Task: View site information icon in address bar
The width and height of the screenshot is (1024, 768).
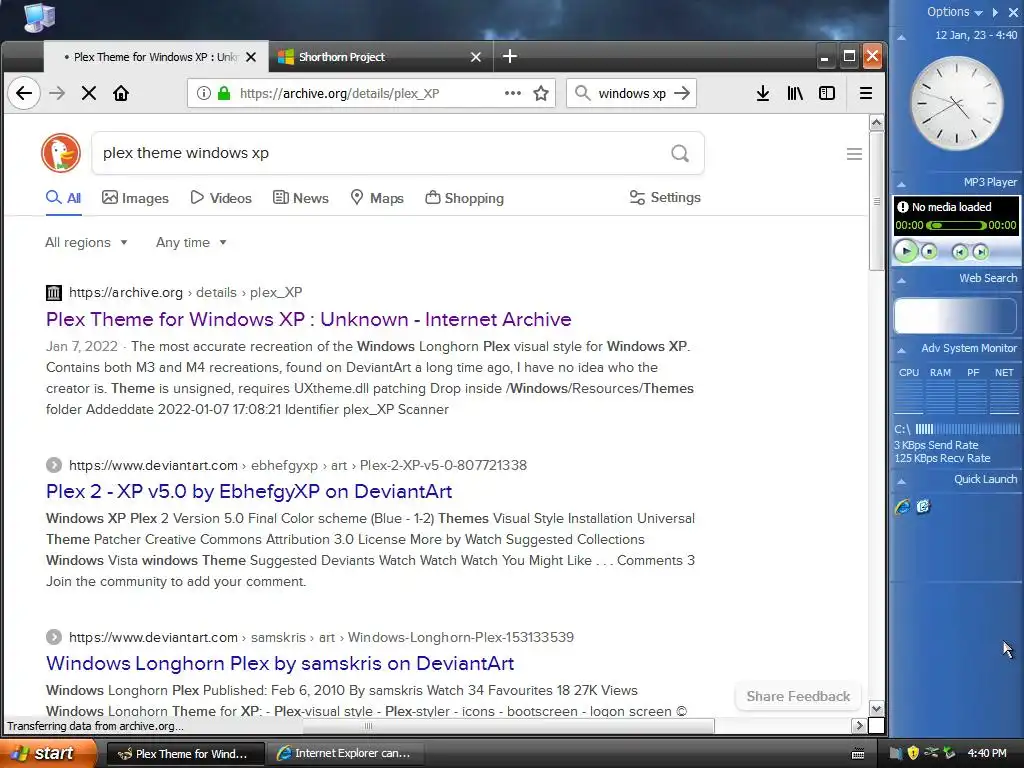Action: point(204,93)
